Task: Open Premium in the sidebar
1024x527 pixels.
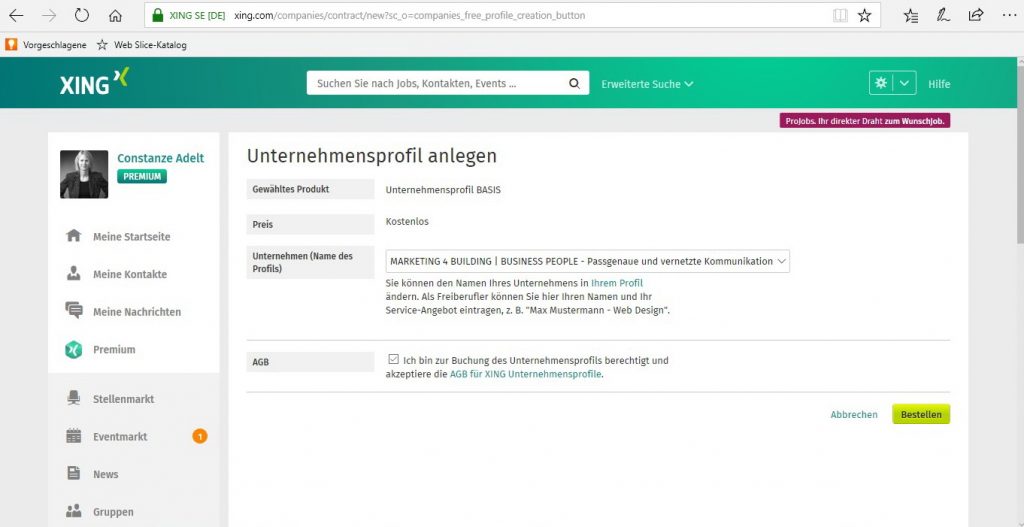Action: [114, 349]
